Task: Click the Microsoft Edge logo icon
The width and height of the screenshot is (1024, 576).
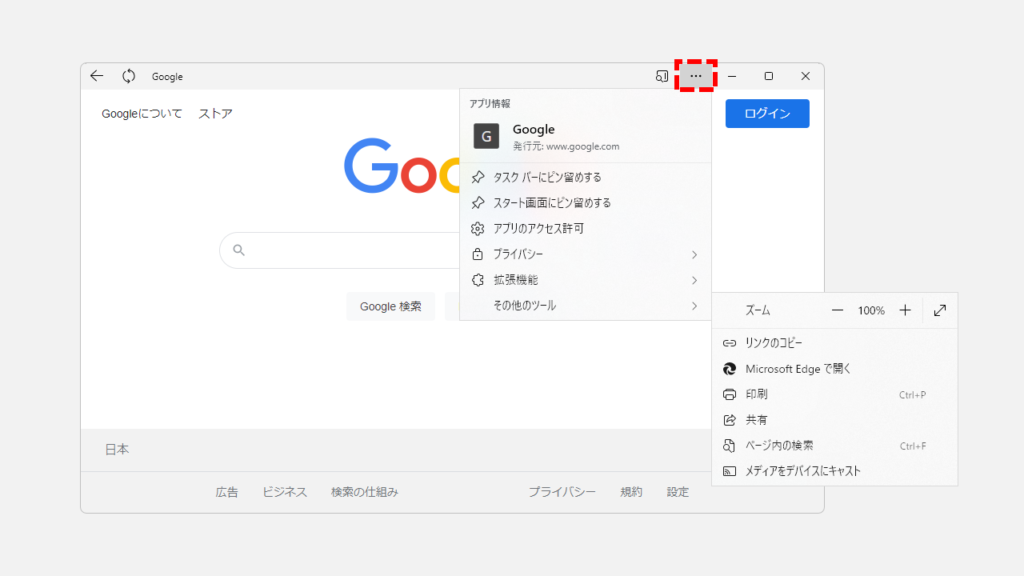Action: coord(729,369)
